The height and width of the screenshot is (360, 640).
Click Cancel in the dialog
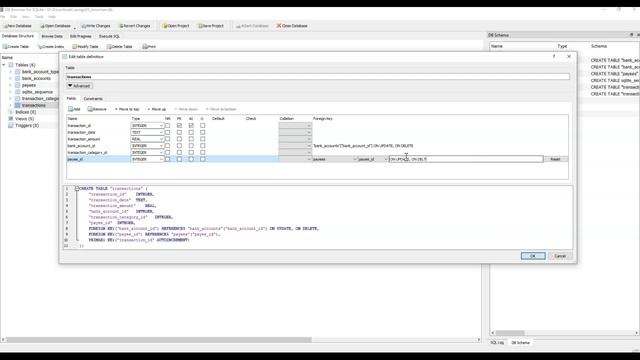[560, 256]
